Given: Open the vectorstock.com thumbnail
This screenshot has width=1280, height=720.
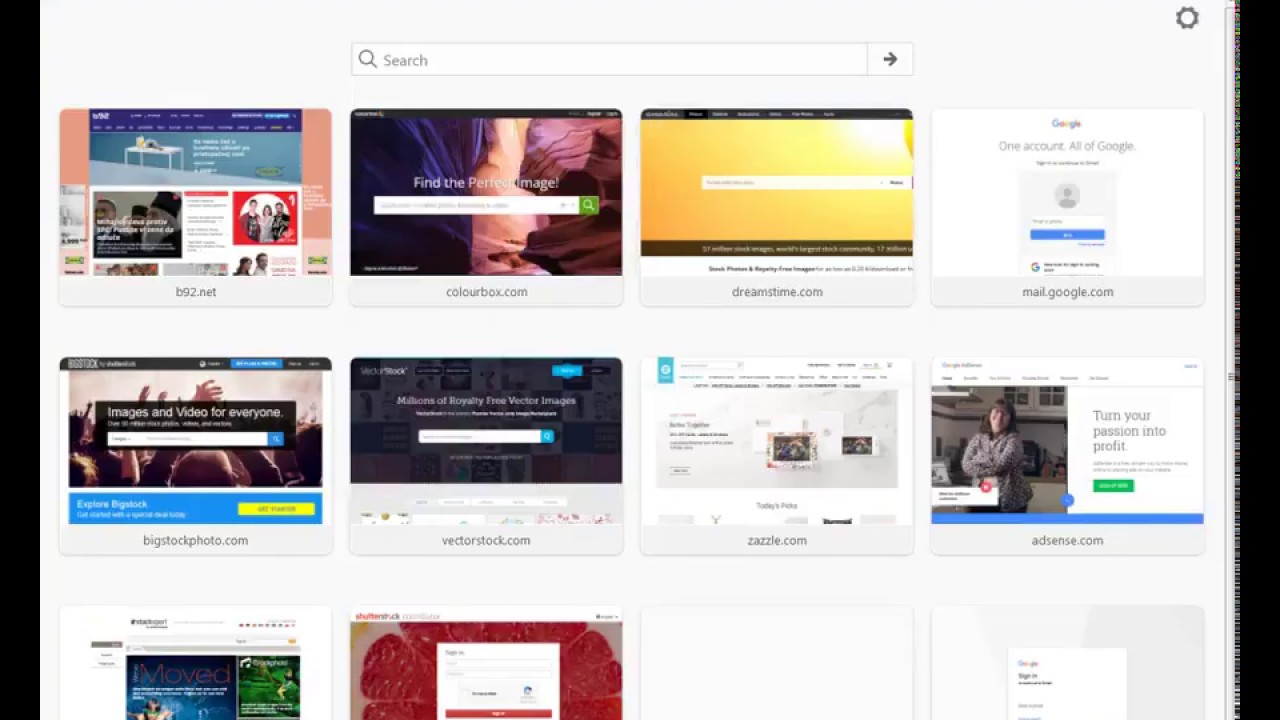Looking at the screenshot, I should tap(486, 440).
